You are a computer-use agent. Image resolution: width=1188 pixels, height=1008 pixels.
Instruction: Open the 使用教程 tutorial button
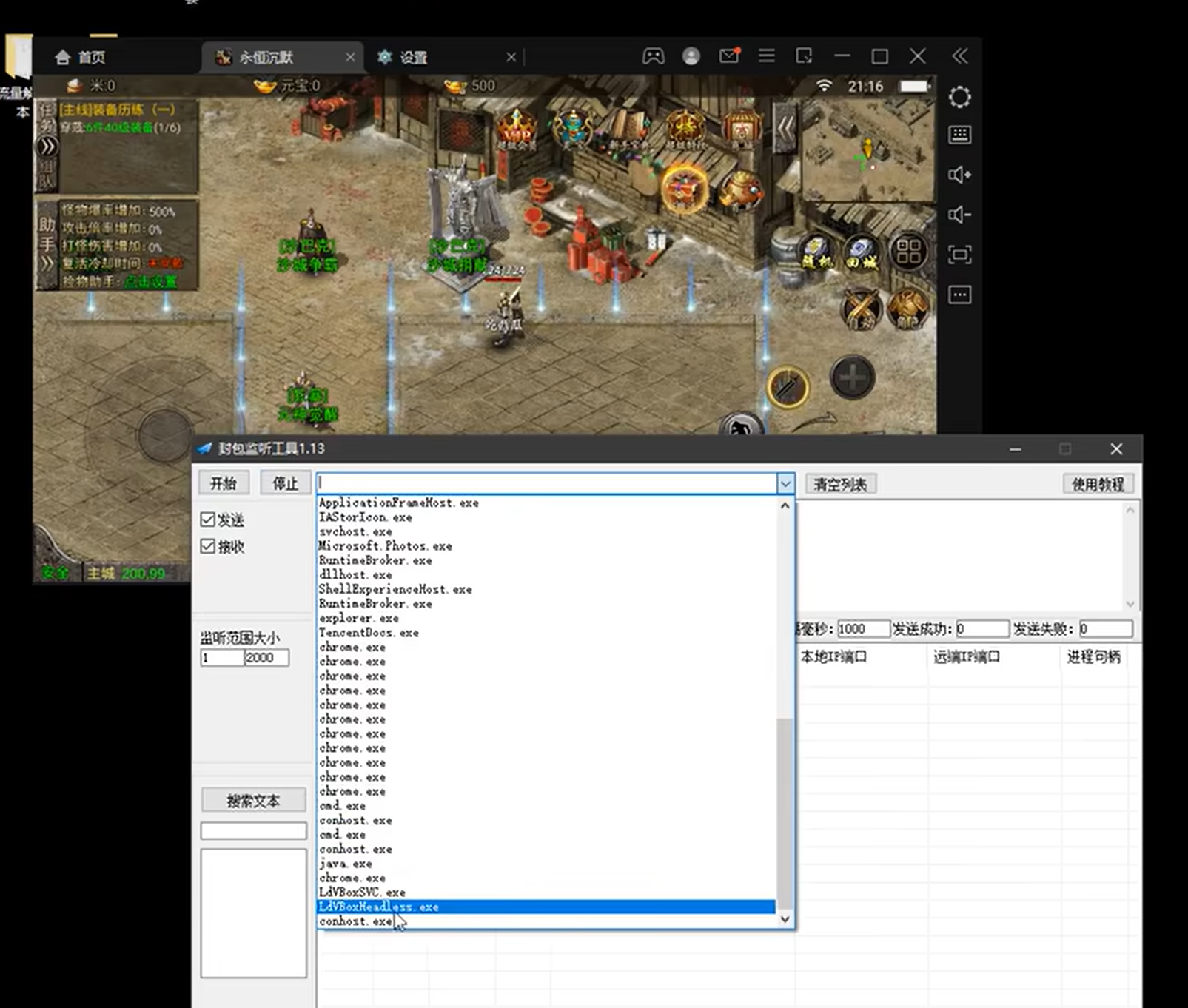[x=1098, y=484]
